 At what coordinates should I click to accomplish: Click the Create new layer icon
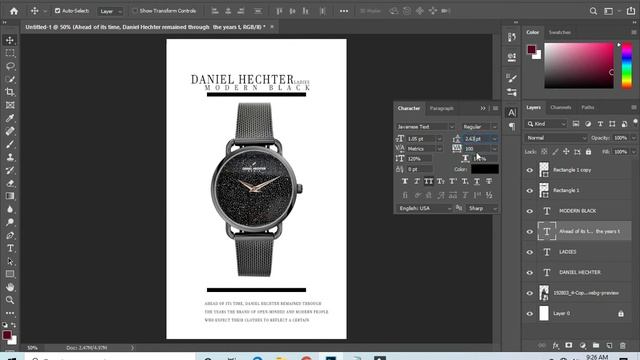[x=609, y=345]
